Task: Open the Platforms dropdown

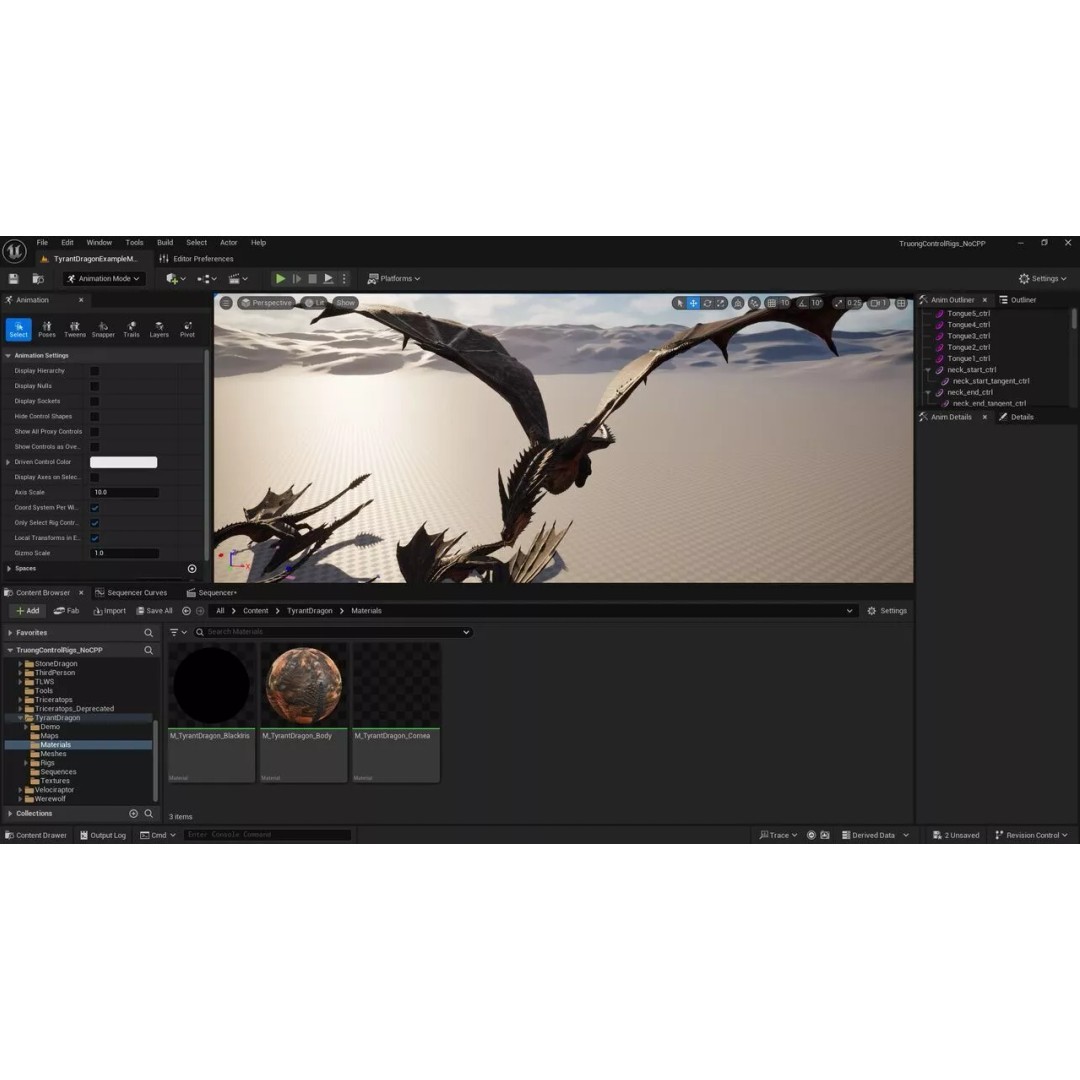Action: click(394, 279)
